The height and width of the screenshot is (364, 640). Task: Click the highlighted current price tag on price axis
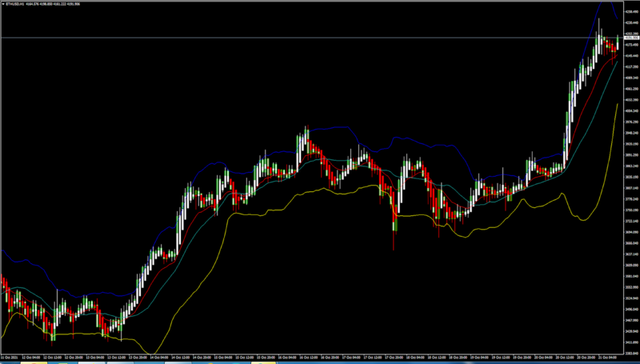click(632, 38)
